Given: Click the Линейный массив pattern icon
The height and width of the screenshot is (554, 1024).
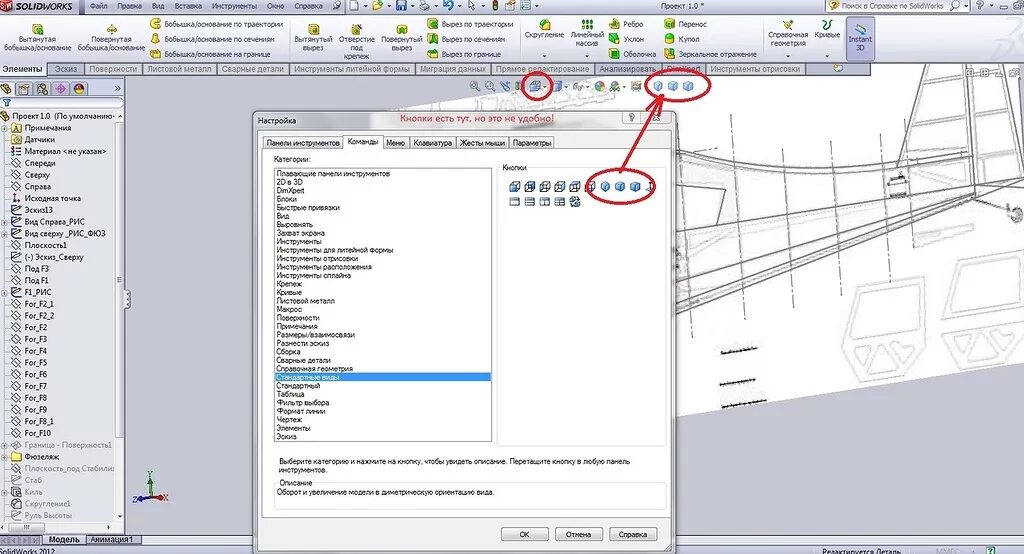Looking at the screenshot, I should [587, 24].
